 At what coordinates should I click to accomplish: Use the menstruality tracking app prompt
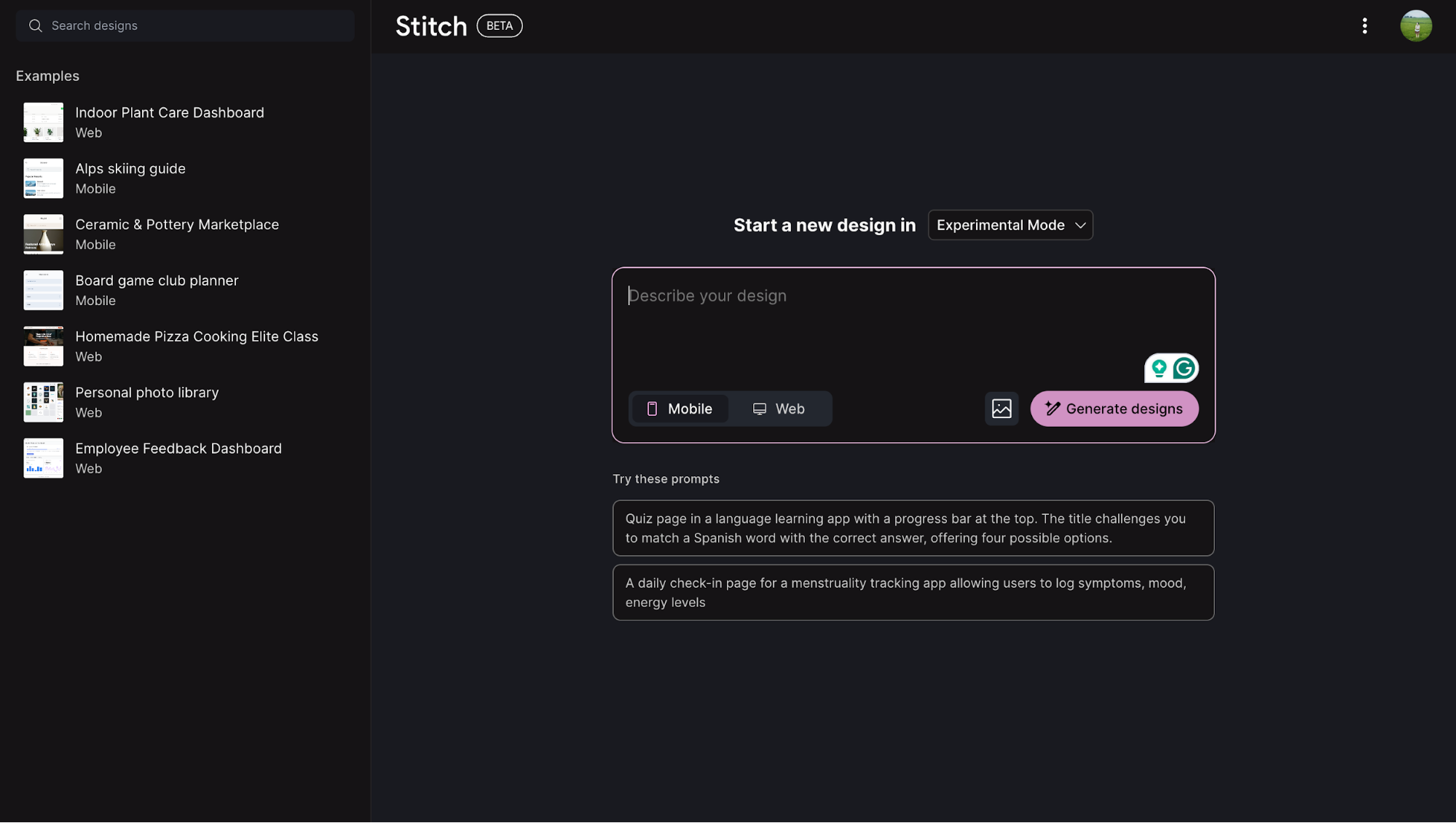pos(913,592)
